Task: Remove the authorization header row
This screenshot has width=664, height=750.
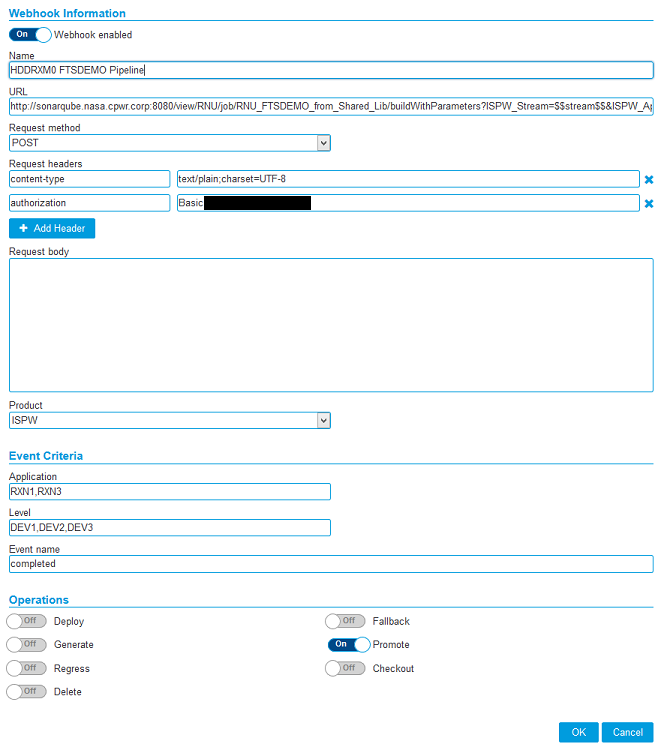Action: coord(648,203)
